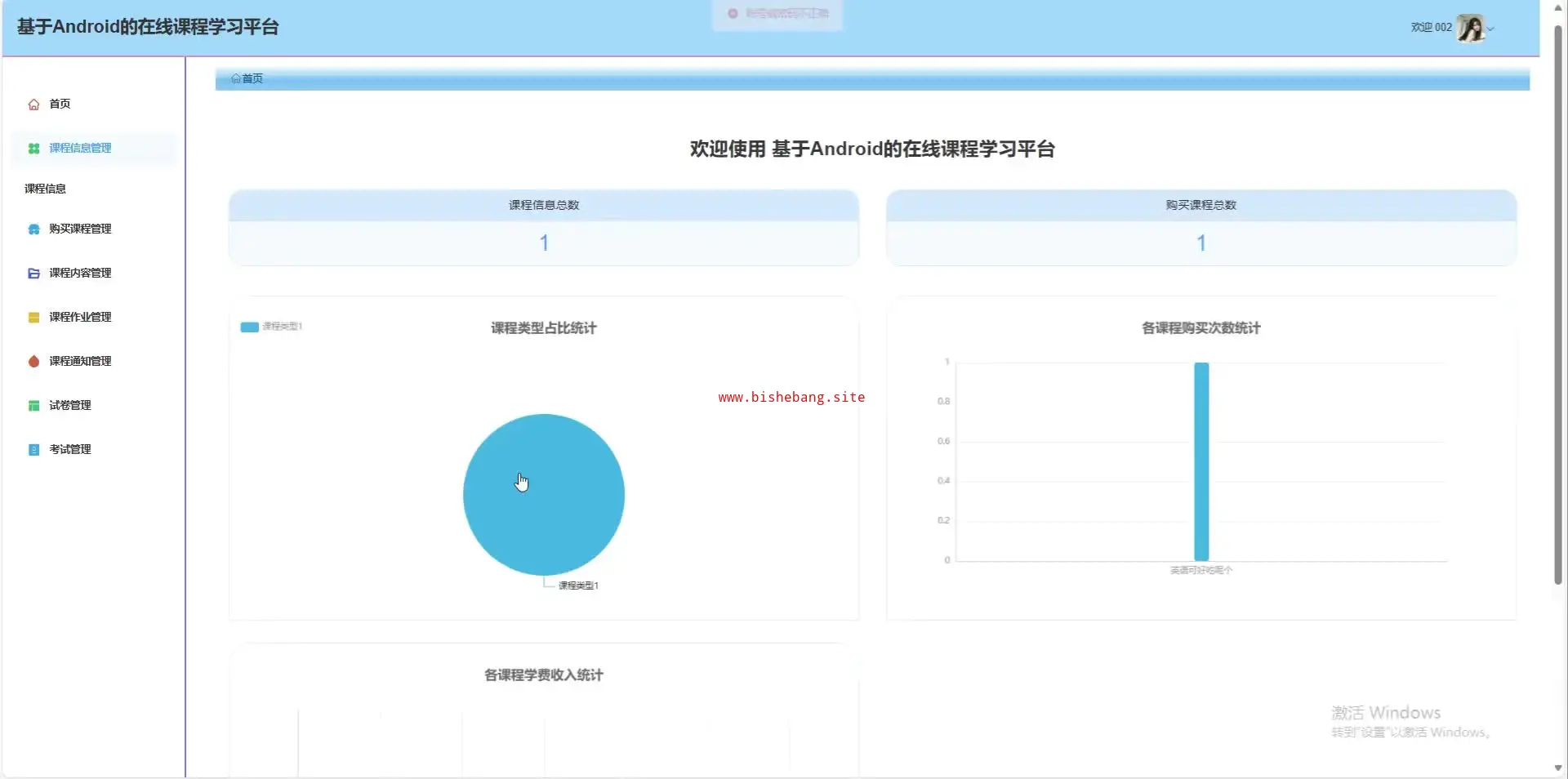
Task: Click the user avatar thumbnail
Action: point(1471,28)
